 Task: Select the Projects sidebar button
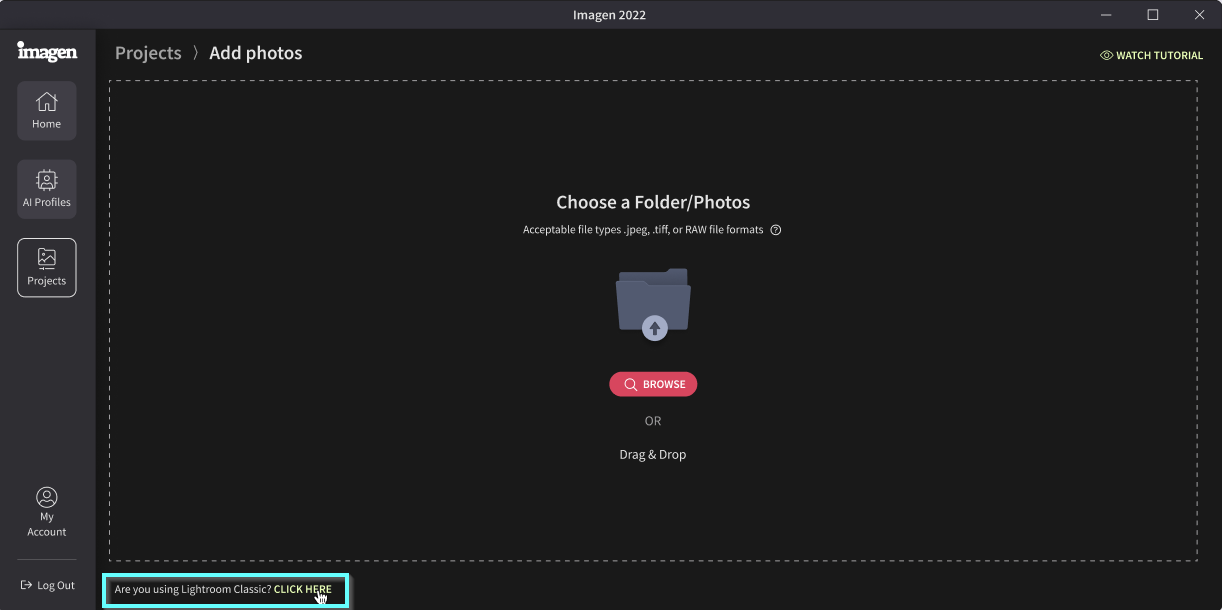(47, 268)
